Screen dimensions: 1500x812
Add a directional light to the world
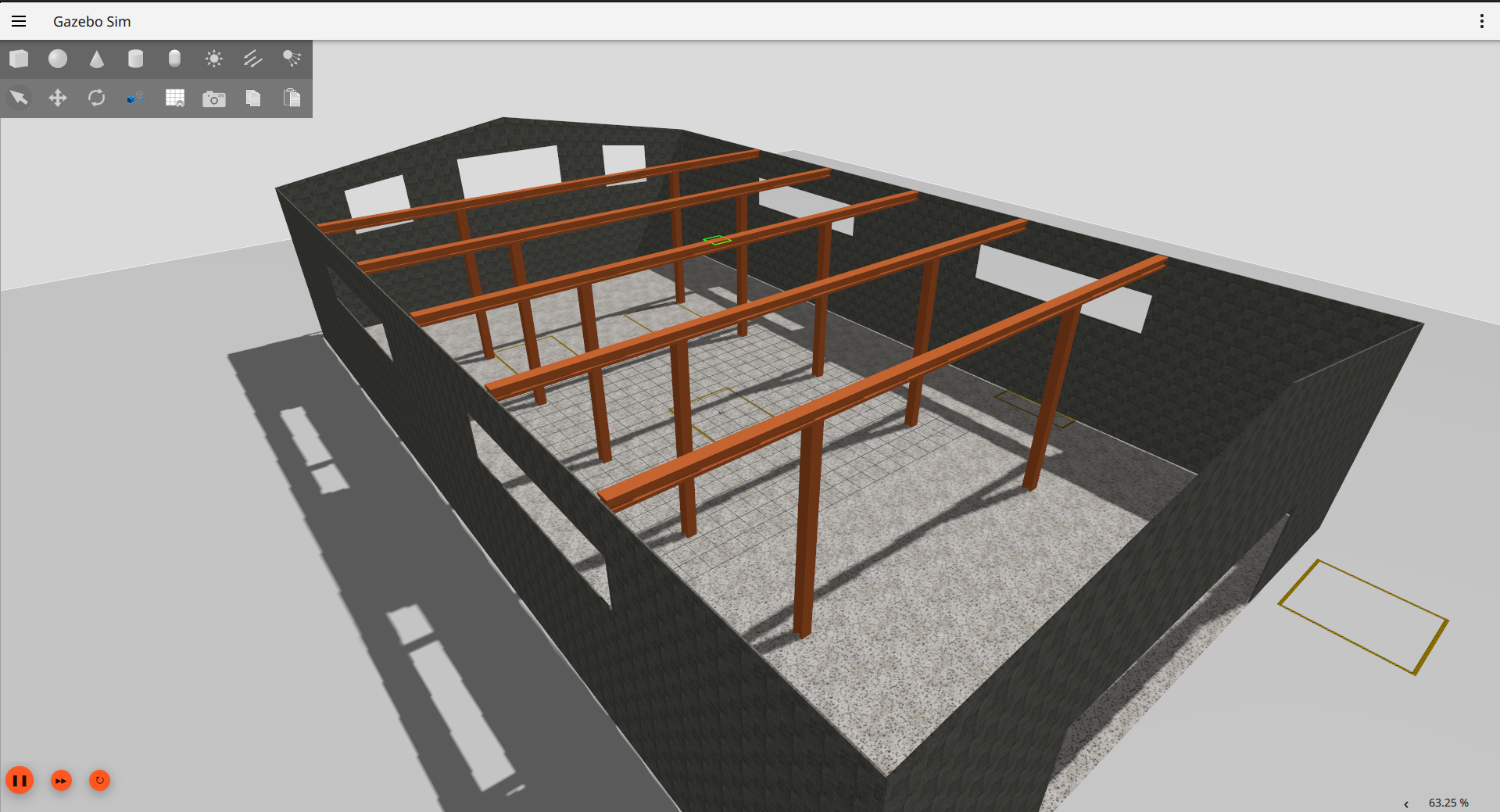coord(252,59)
